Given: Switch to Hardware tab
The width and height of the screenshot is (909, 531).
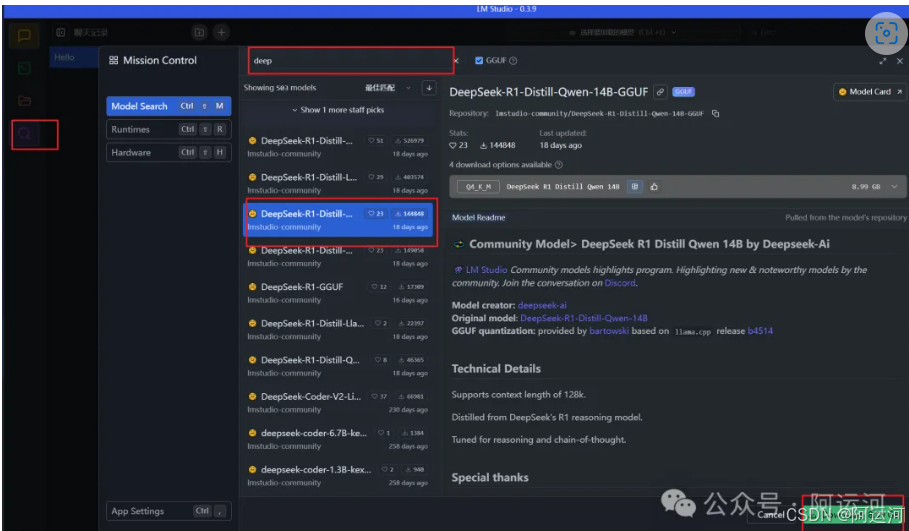Looking at the screenshot, I should point(169,152).
